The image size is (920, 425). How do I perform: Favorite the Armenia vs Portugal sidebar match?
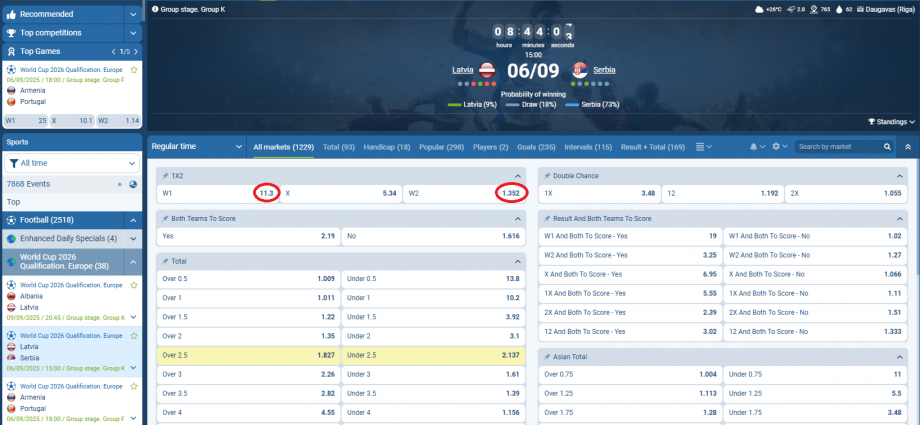point(134,387)
